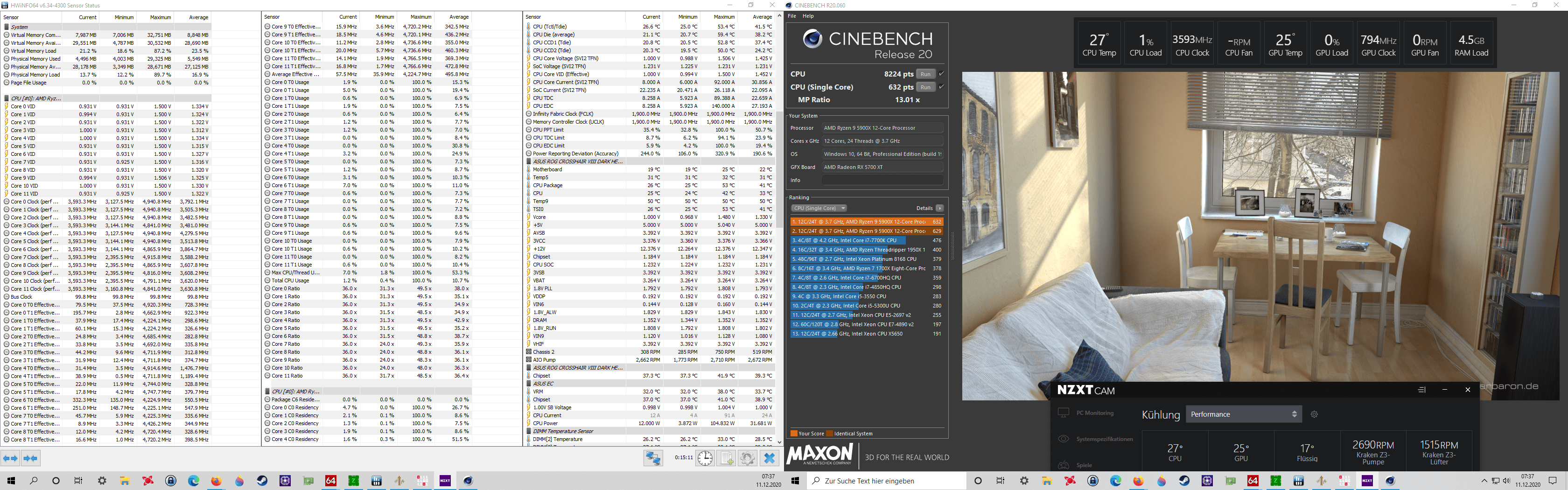Screen dimensions: 1568x490
Task: Open the volume control in system tray
Action: pyautogui.click(x=1506, y=481)
